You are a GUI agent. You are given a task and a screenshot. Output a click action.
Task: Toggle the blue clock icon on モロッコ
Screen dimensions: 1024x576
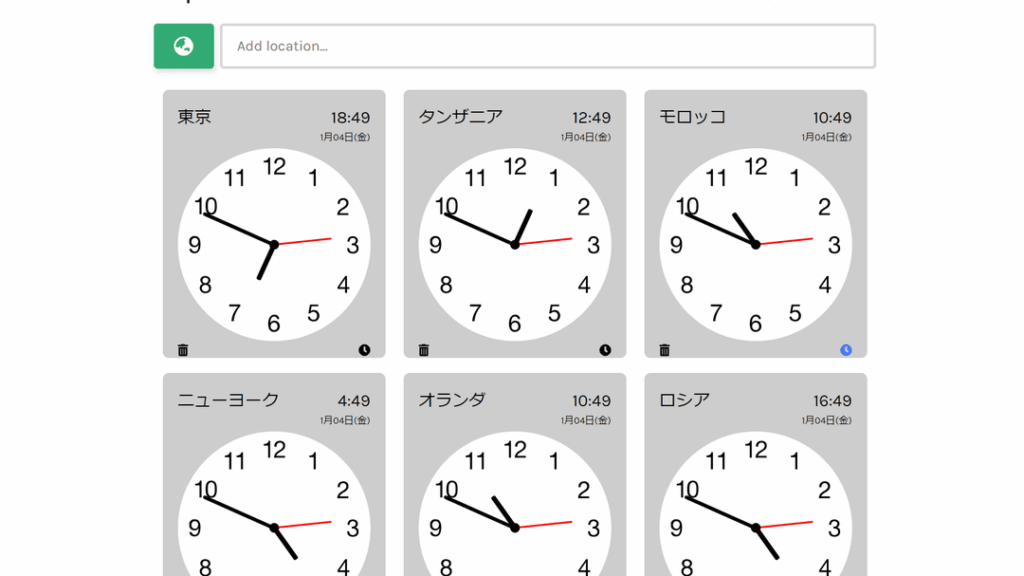pos(846,350)
